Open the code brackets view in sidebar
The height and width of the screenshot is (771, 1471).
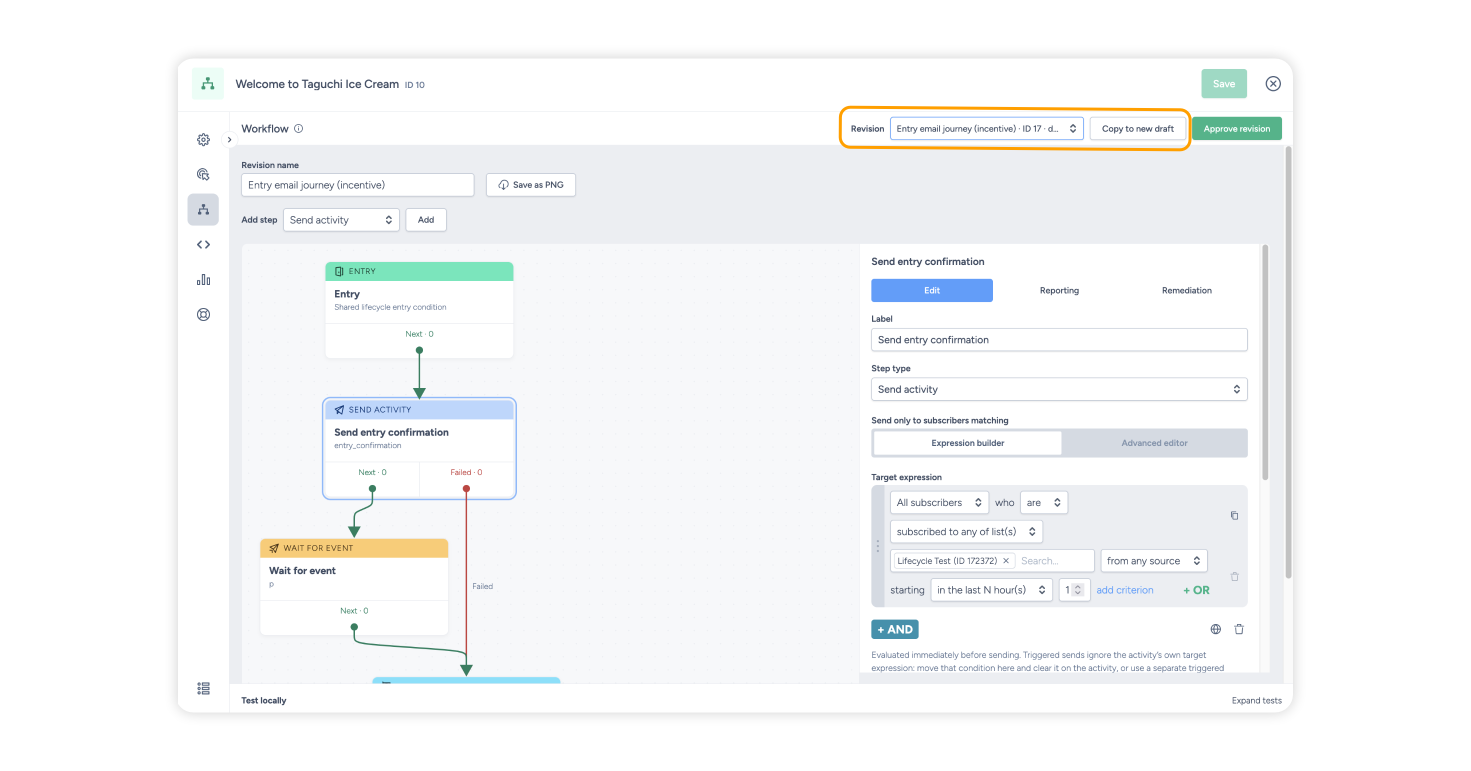coord(203,244)
